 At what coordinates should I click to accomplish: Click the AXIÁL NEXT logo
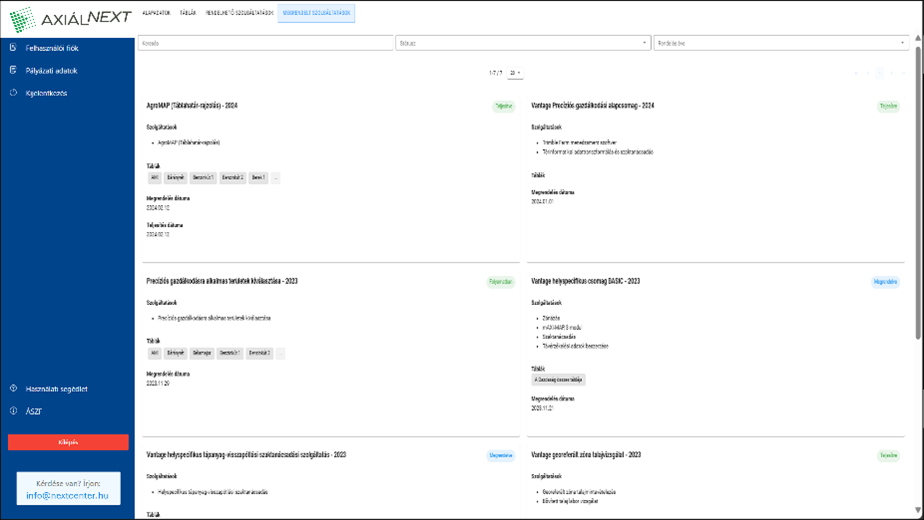(x=70, y=19)
